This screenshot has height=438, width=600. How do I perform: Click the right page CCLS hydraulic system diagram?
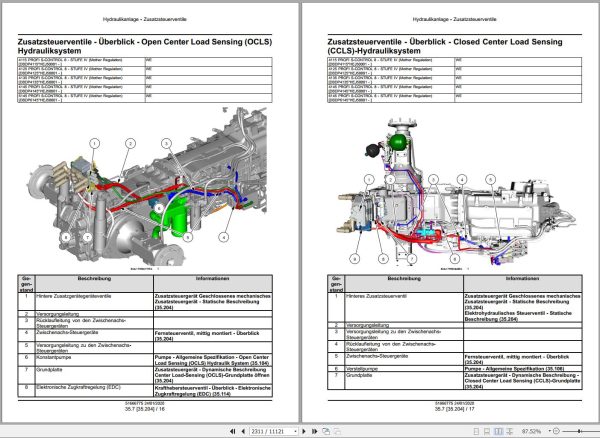point(455,191)
